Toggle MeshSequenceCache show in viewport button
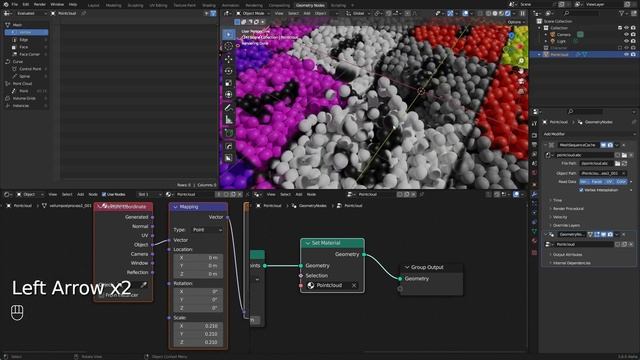The width and height of the screenshot is (640, 360). click(x=603, y=145)
